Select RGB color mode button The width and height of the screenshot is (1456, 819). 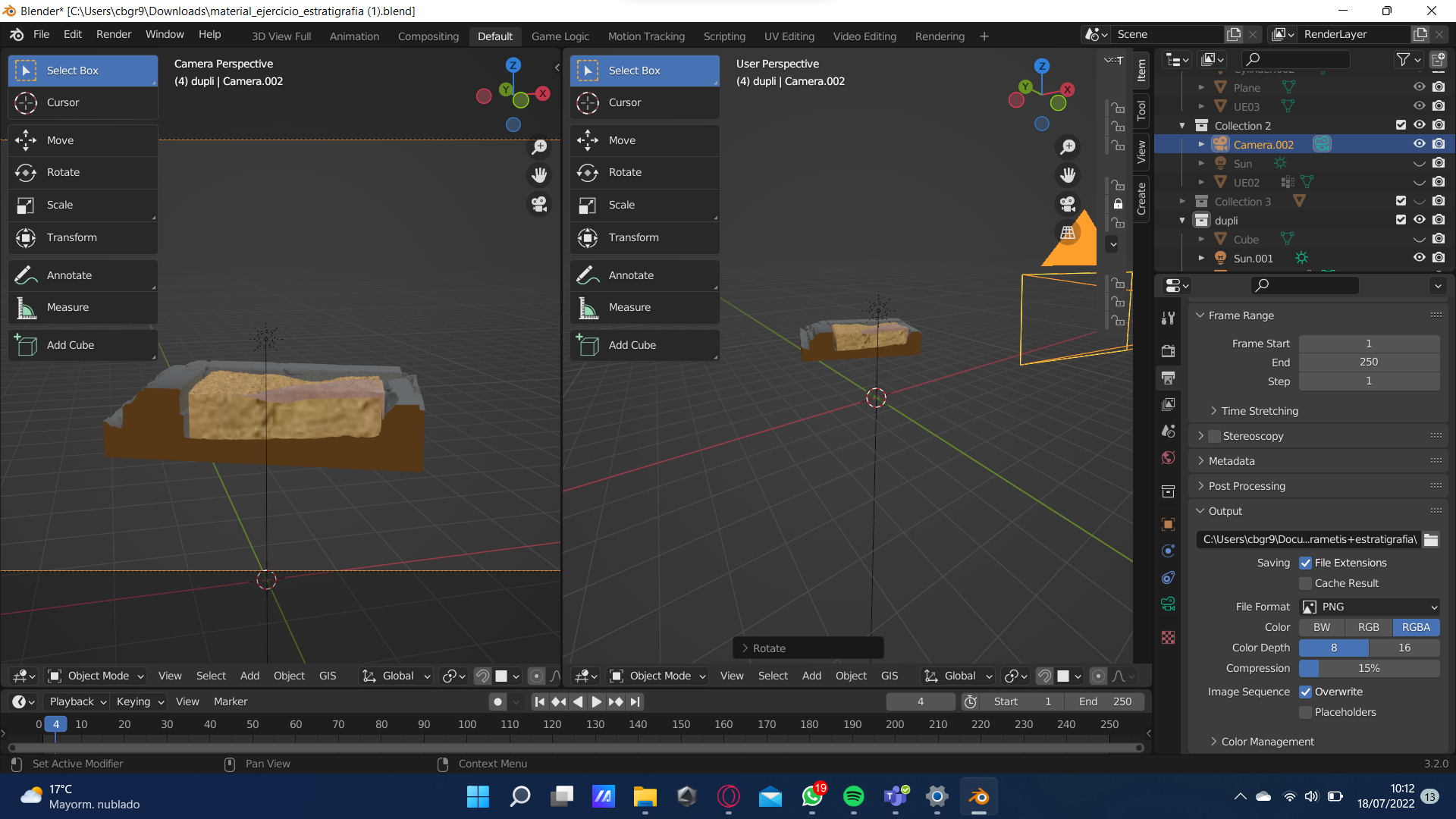(1368, 627)
